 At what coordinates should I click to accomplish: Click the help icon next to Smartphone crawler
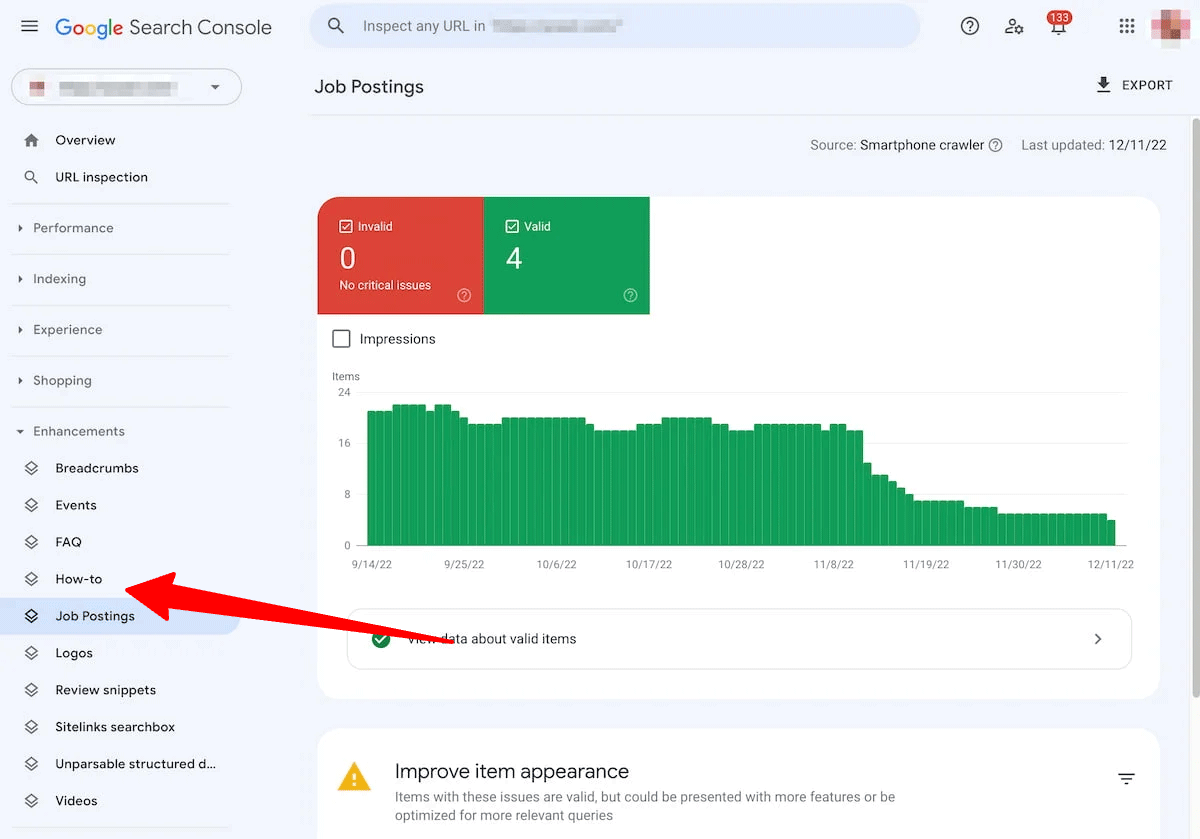996,145
